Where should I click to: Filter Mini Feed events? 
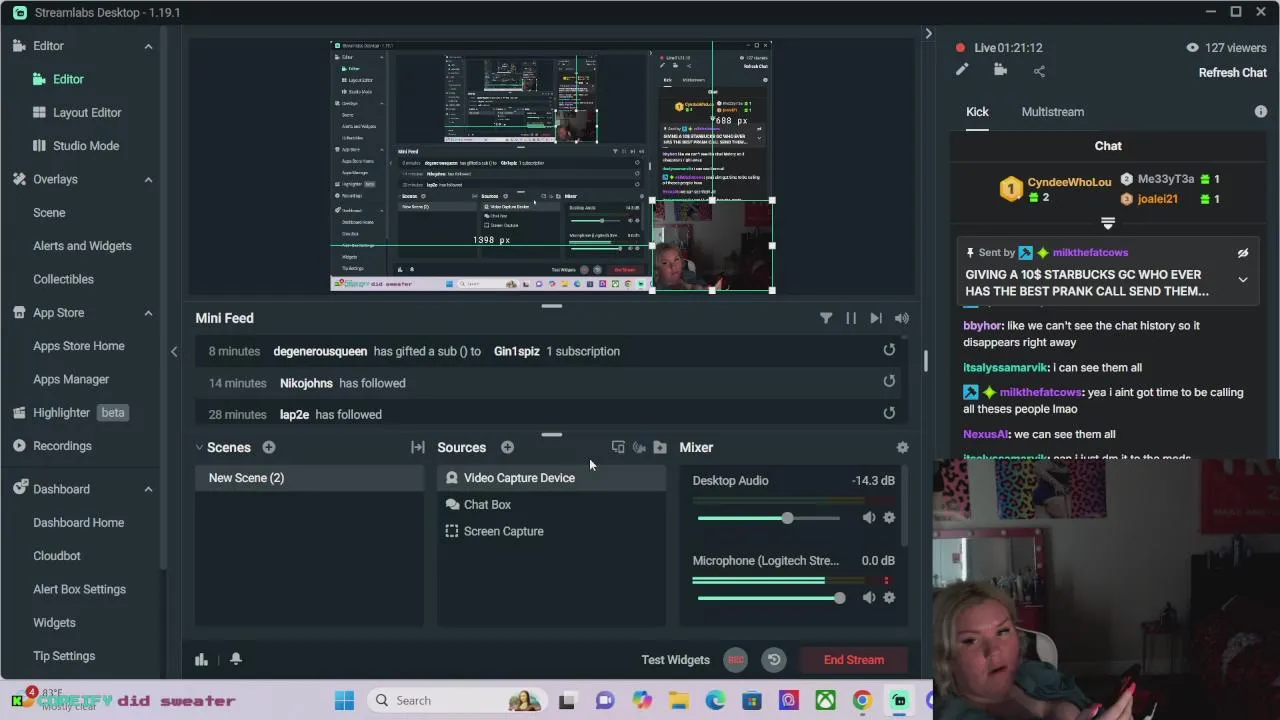point(826,318)
